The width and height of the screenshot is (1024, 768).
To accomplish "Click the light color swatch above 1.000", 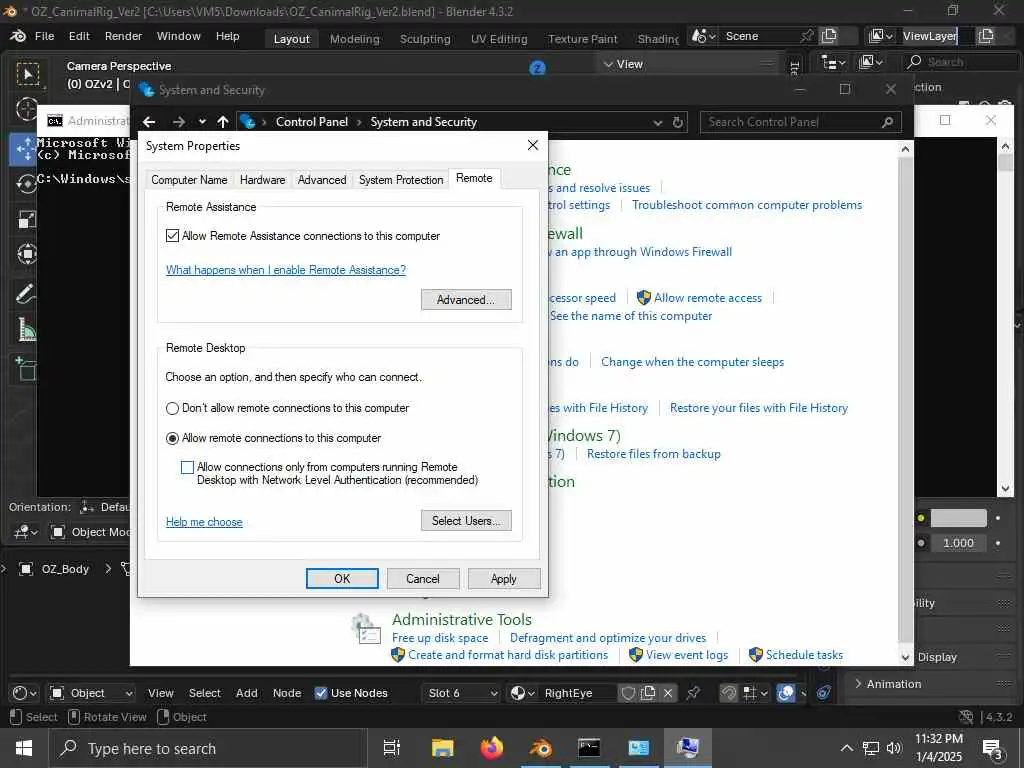I will (x=958, y=518).
